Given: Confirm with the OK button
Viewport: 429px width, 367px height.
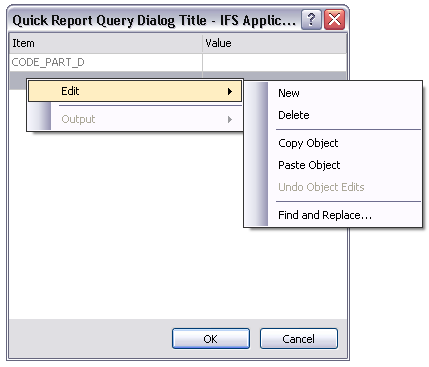Looking at the screenshot, I should 211,339.
